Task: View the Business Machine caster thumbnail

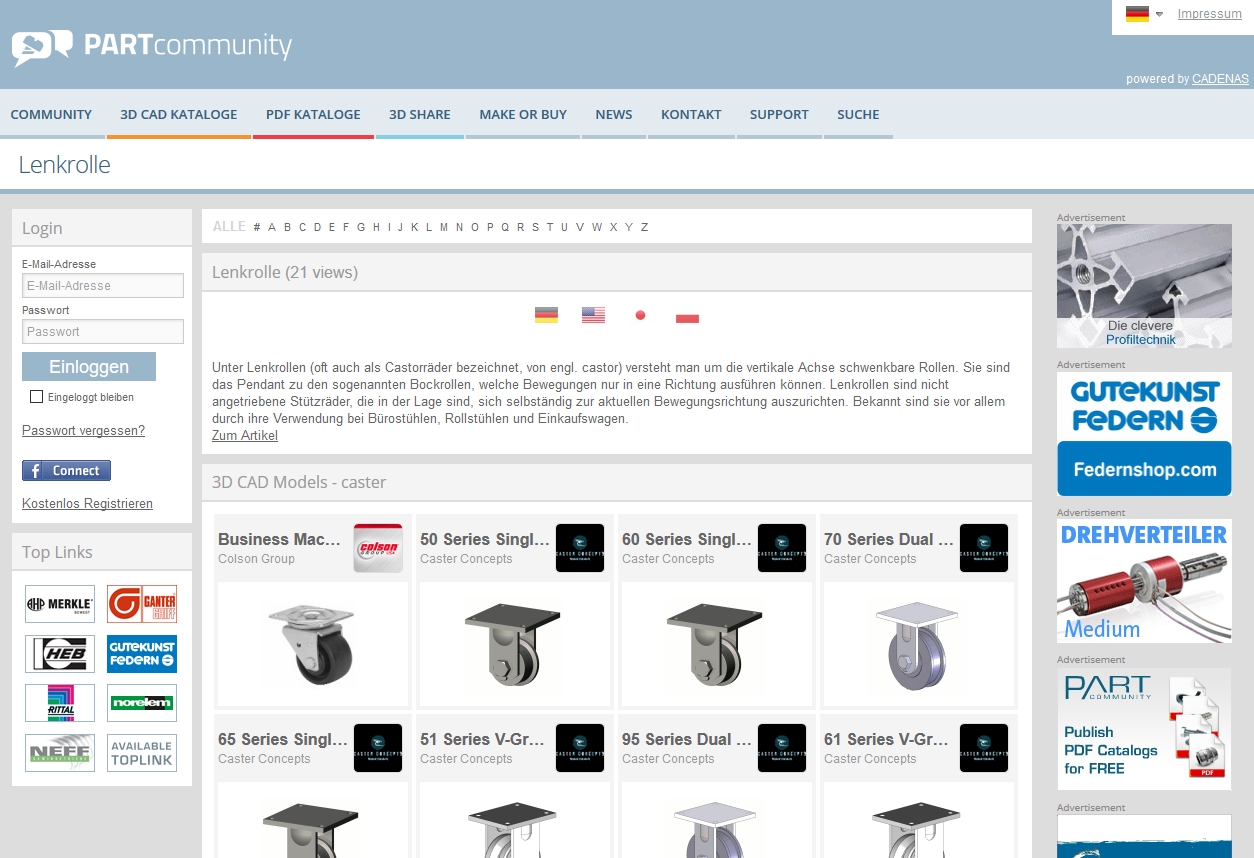Action: point(312,643)
